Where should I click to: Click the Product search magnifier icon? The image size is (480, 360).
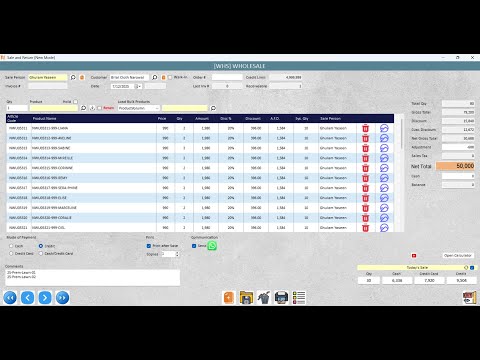(83, 108)
